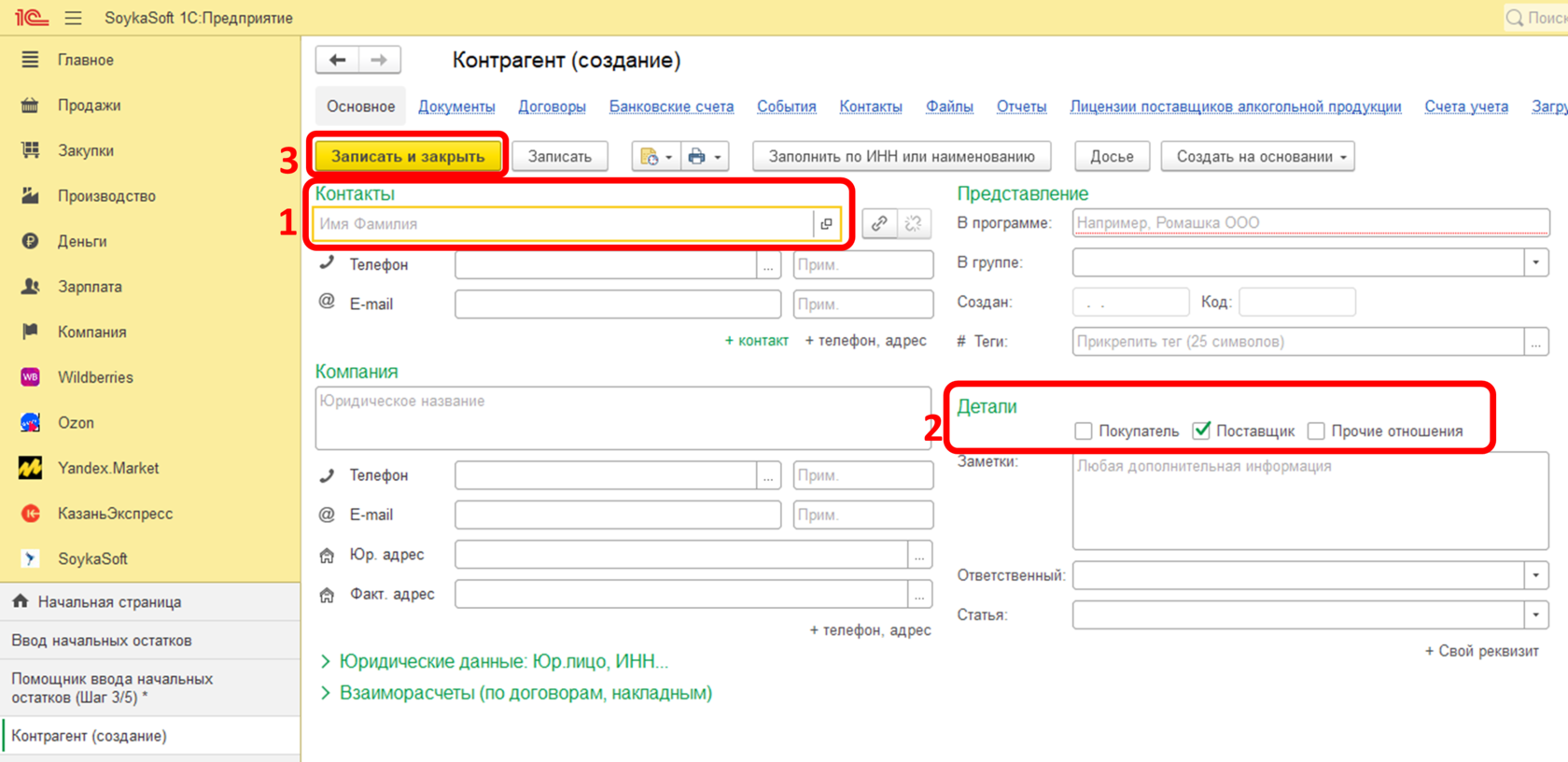Open the Файлы tab
Image resolution: width=1568 pixels, height=762 pixels.
pyautogui.click(x=949, y=106)
